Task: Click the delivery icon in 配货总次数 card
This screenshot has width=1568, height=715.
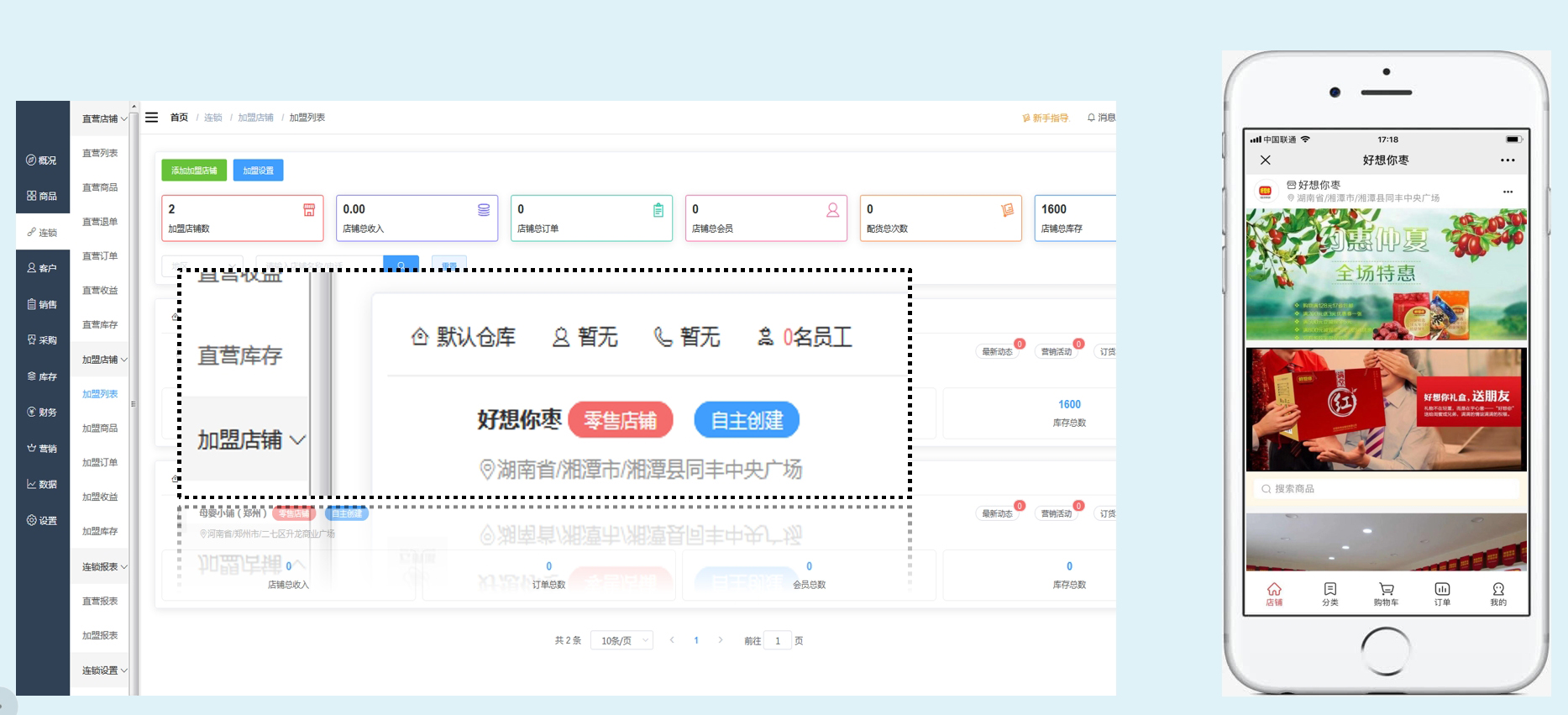Action: pyautogui.click(x=1007, y=210)
